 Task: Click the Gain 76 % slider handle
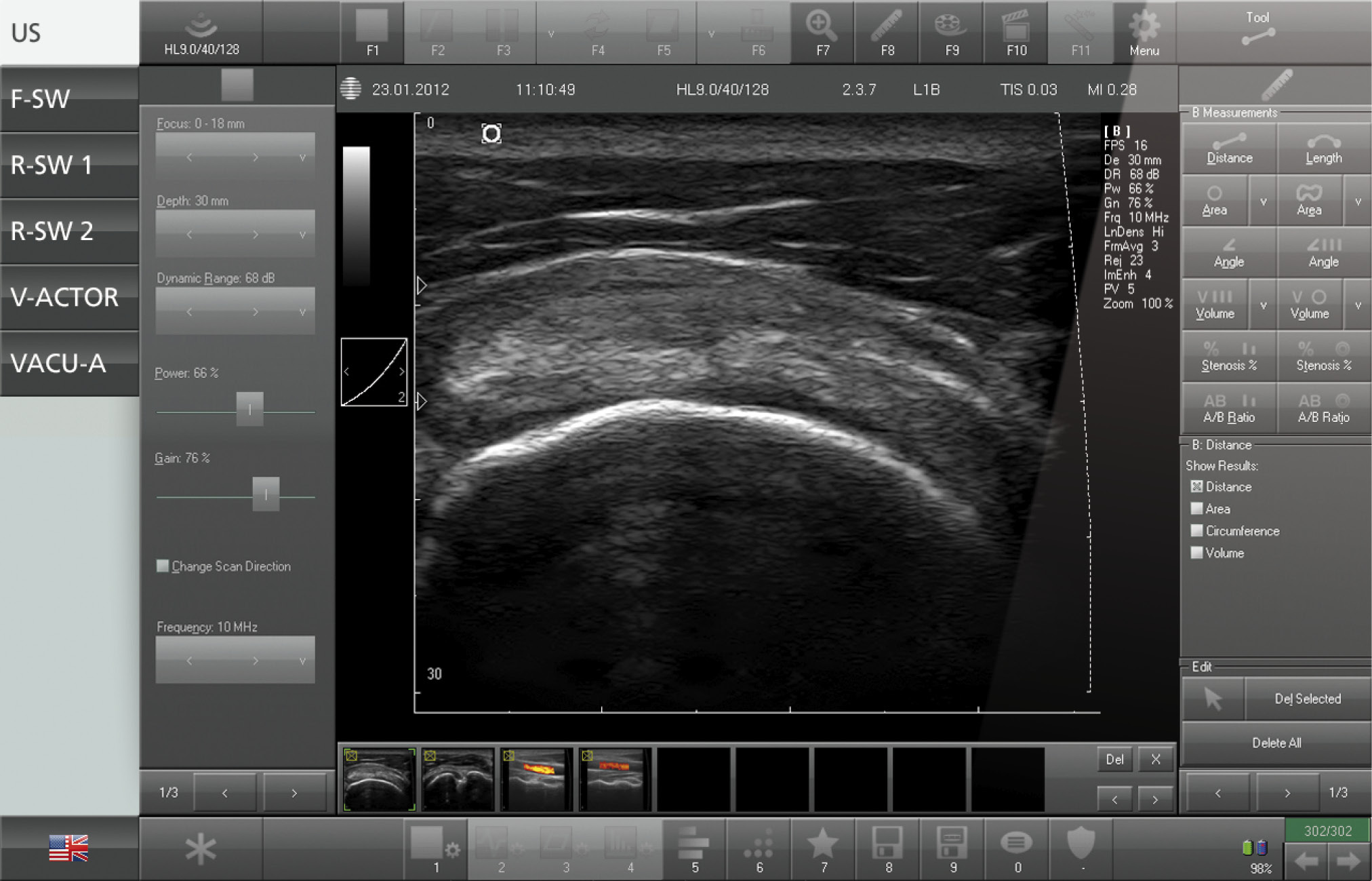(x=266, y=494)
